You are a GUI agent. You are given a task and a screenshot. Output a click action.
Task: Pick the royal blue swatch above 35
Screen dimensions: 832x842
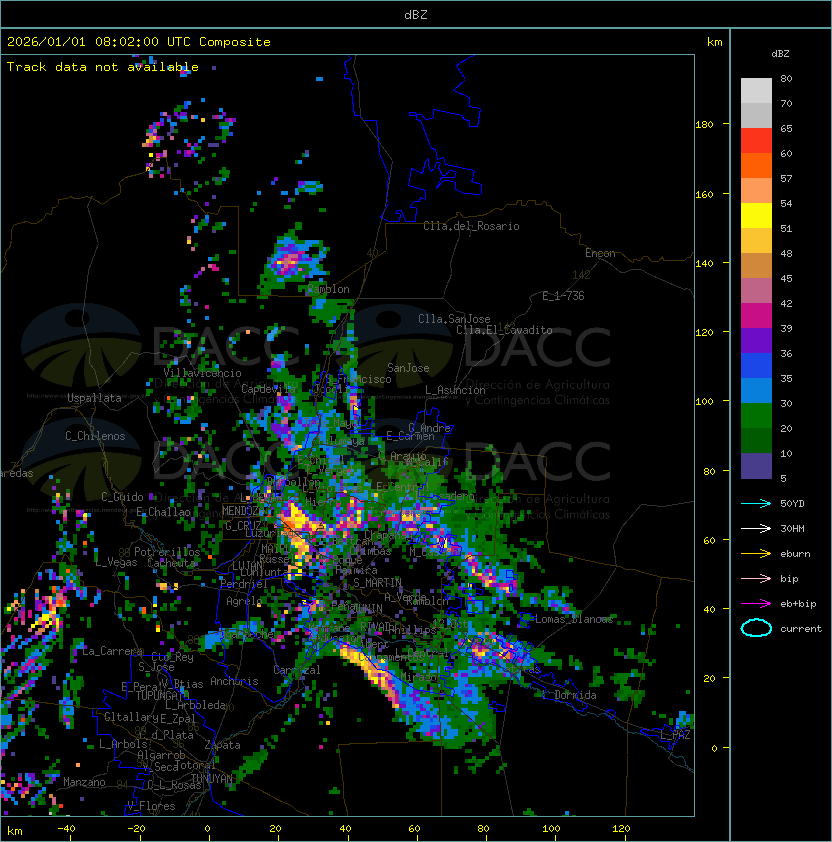point(756,365)
